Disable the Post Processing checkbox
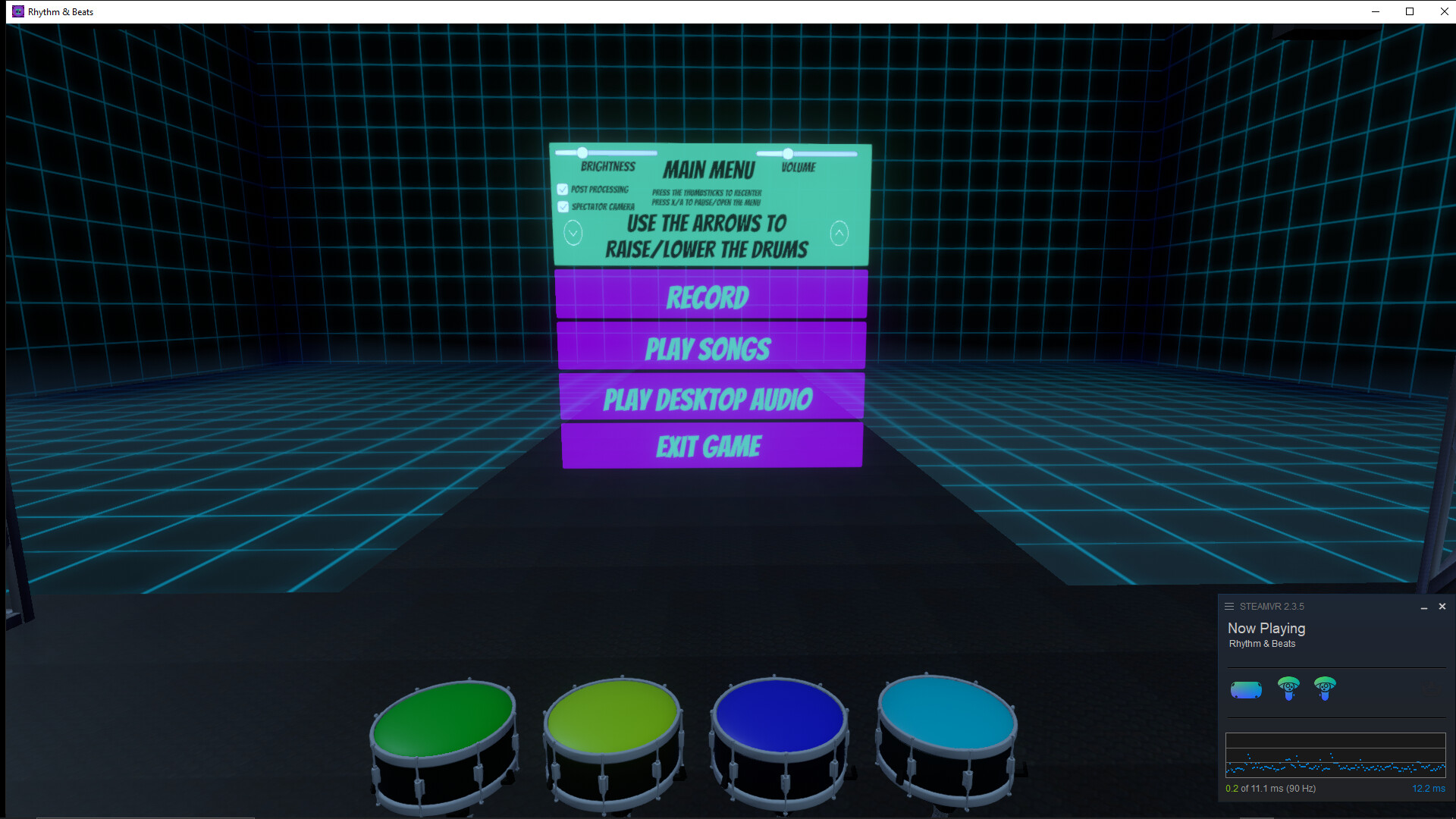This screenshot has height=819, width=1456. [x=562, y=189]
